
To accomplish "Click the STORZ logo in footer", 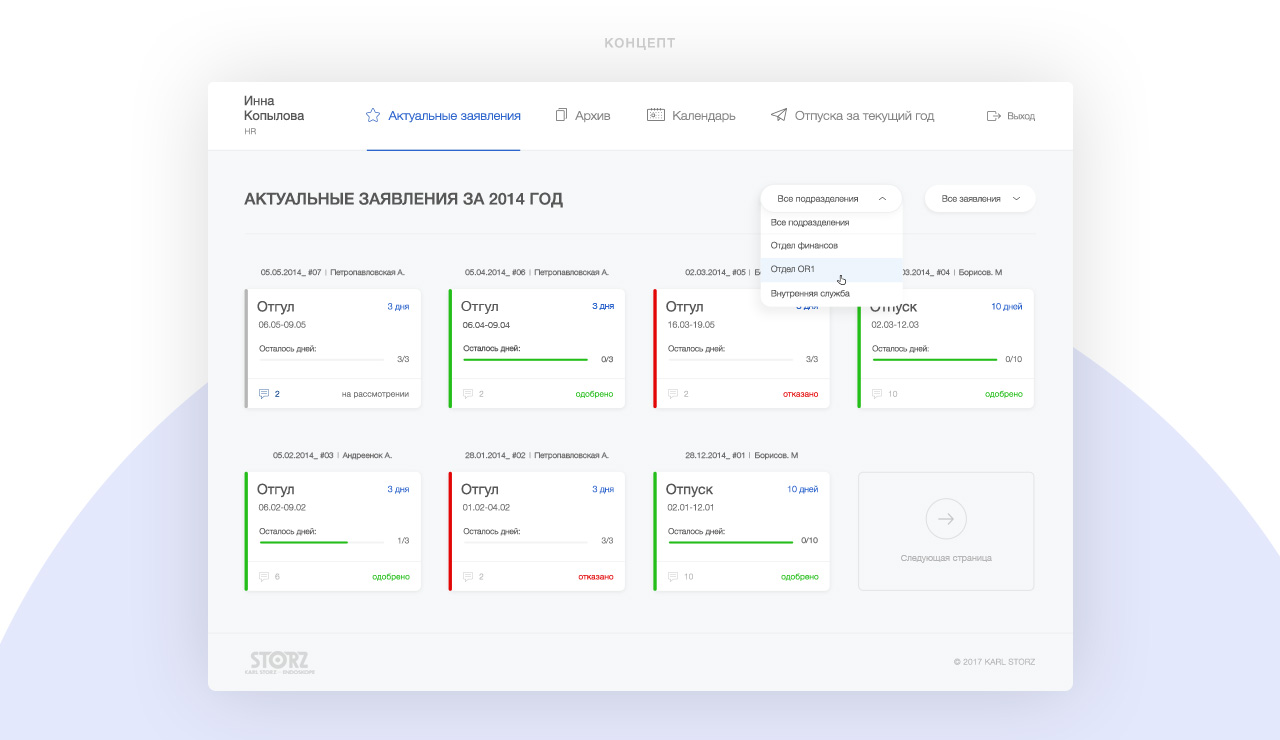I will [279, 662].
